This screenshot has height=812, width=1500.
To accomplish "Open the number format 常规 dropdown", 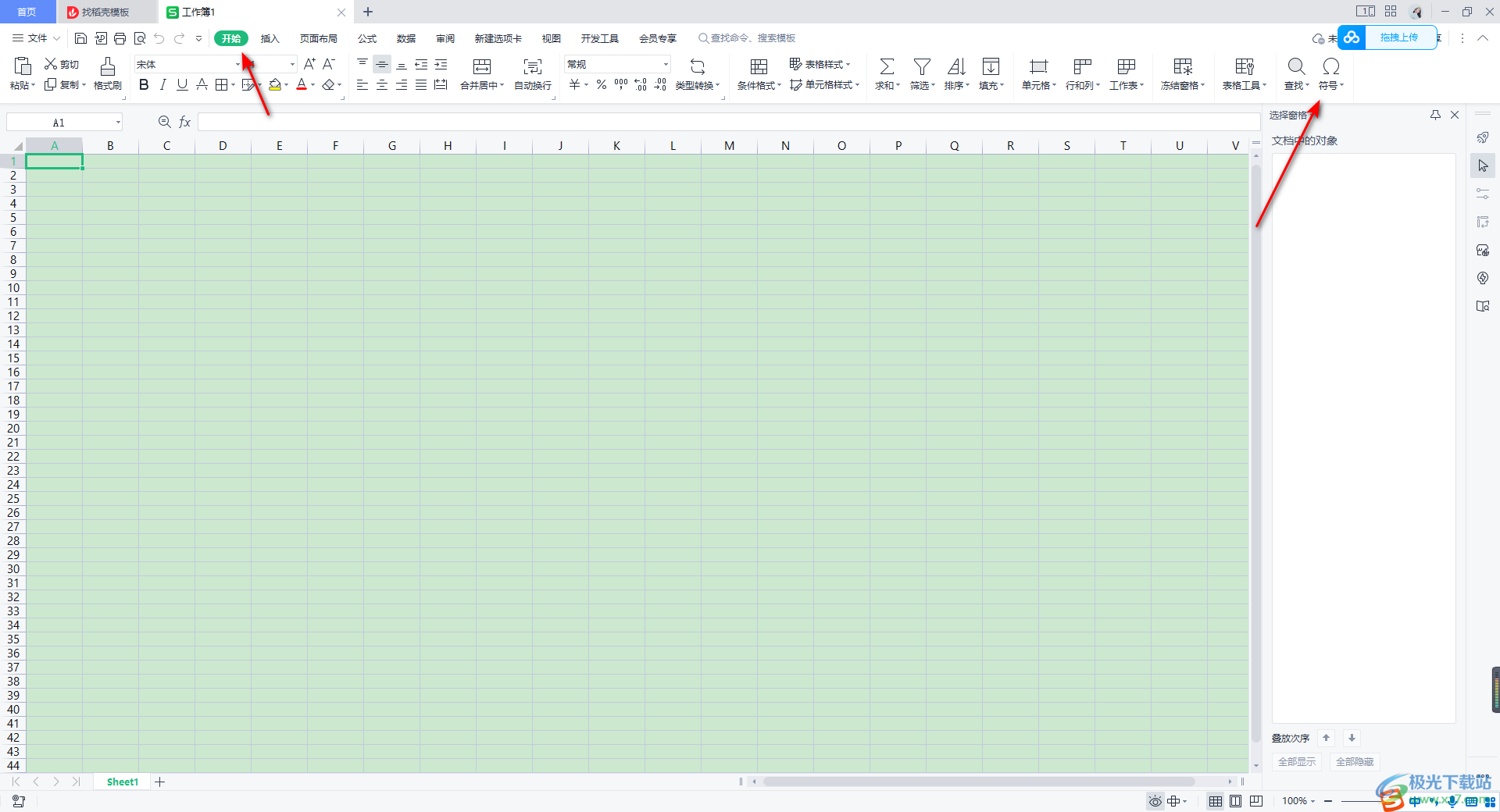I will pyautogui.click(x=666, y=64).
